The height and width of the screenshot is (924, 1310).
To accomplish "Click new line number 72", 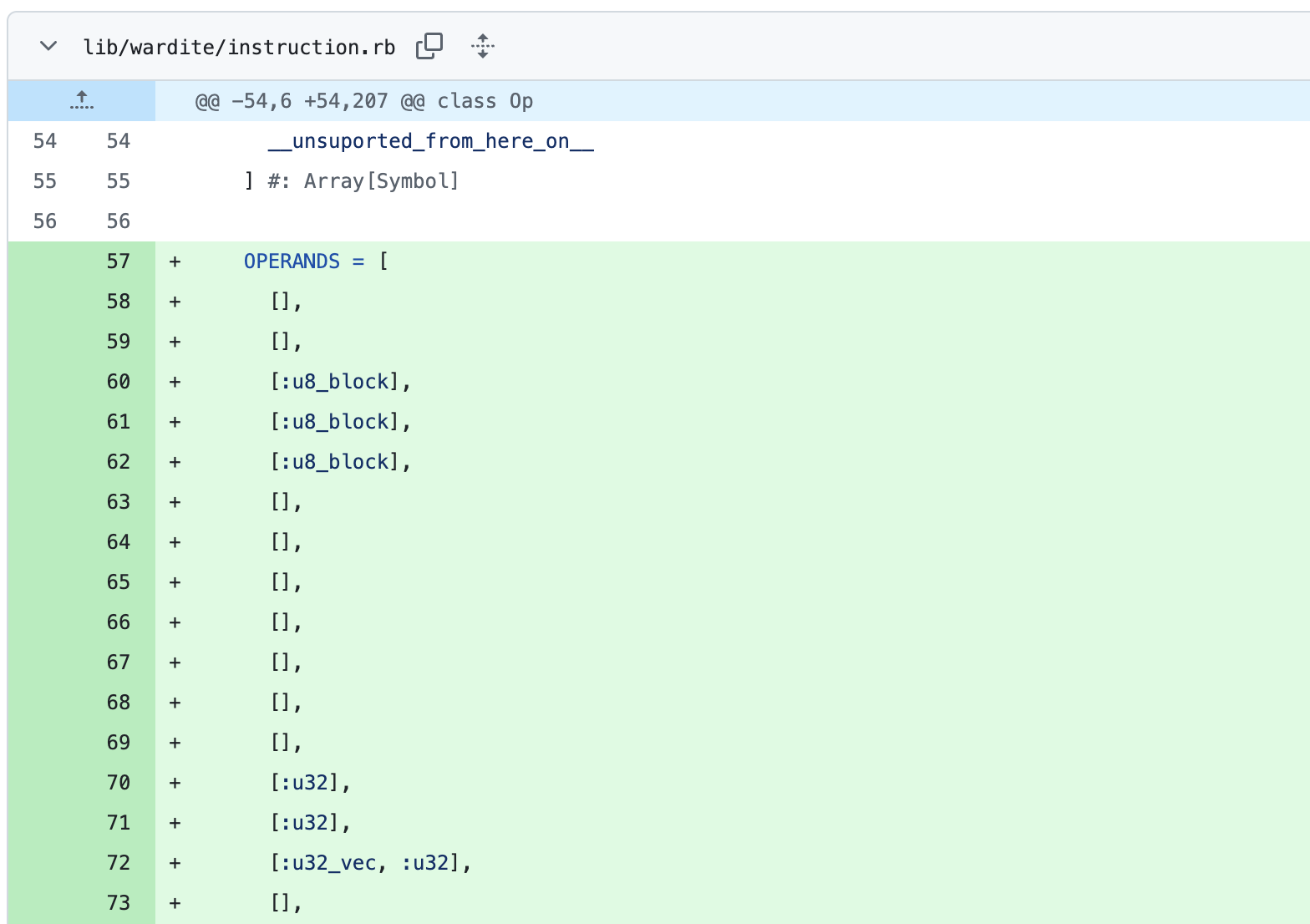I will click(x=119, y=863).
